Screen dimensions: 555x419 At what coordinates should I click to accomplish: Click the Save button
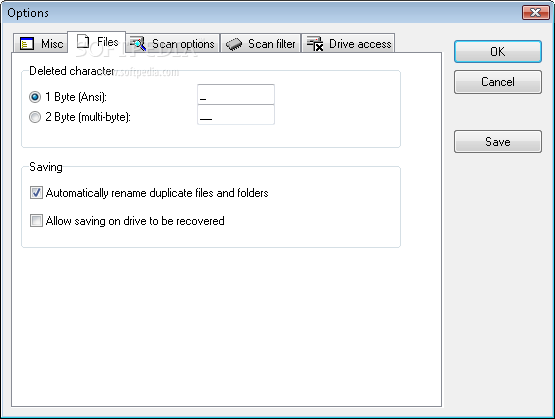498,142
